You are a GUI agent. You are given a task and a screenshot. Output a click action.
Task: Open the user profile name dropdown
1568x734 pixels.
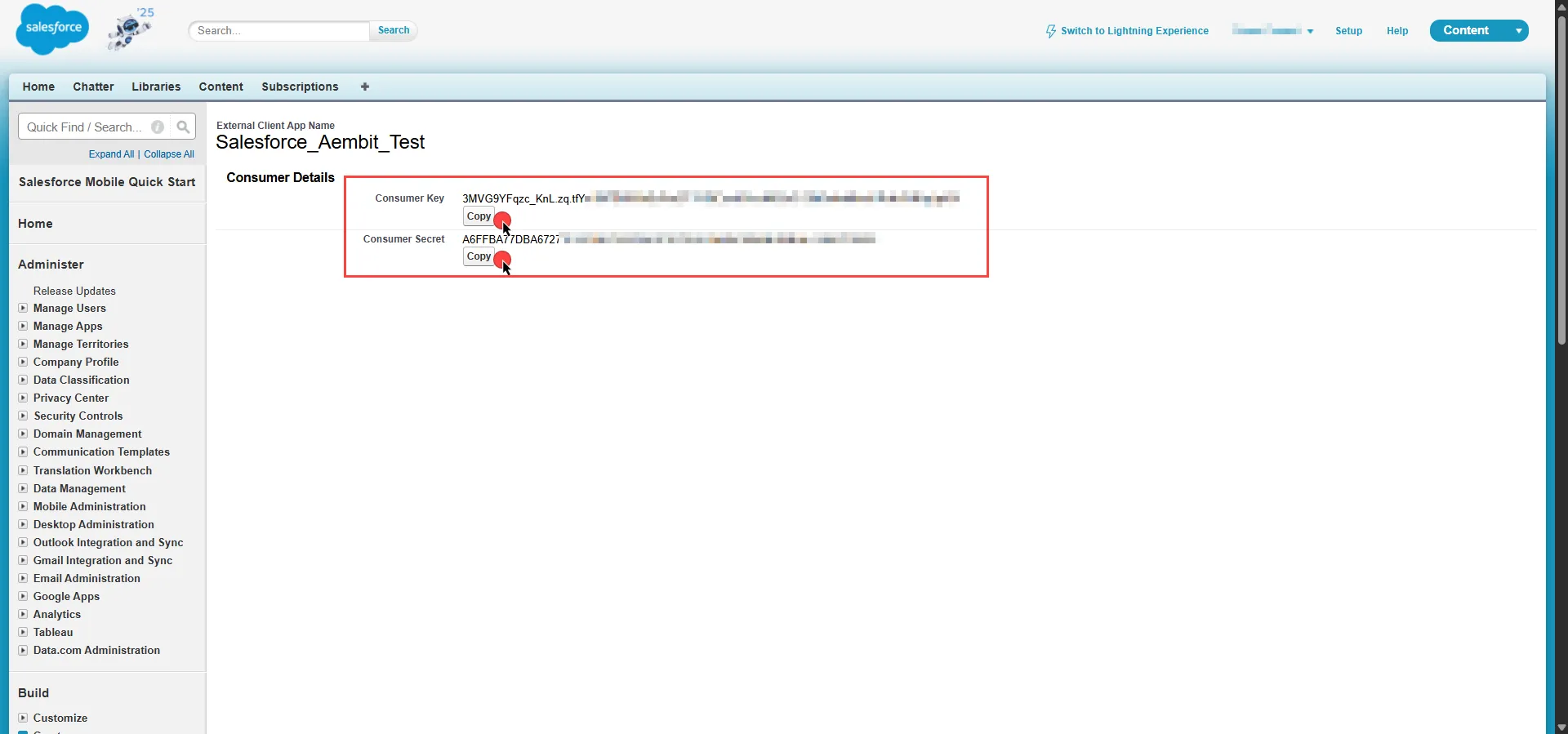coord(1272,31)
